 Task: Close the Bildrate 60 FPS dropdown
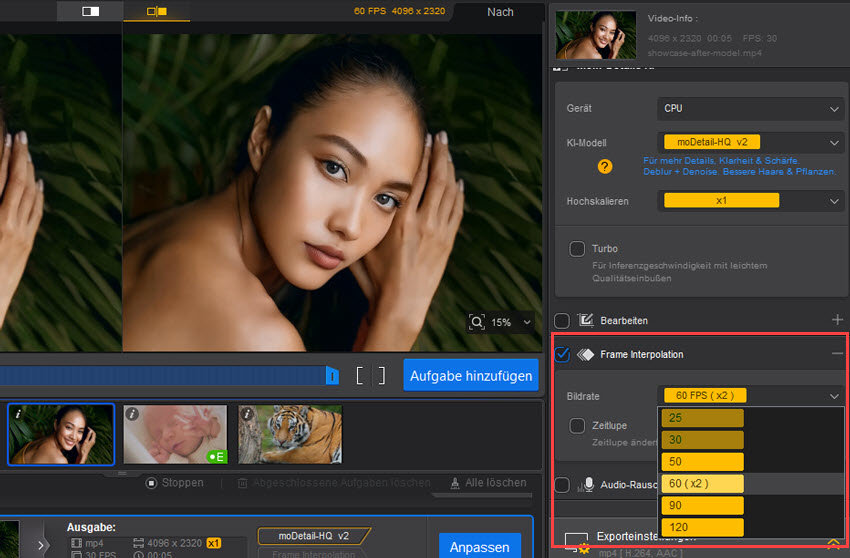point(751,396)
